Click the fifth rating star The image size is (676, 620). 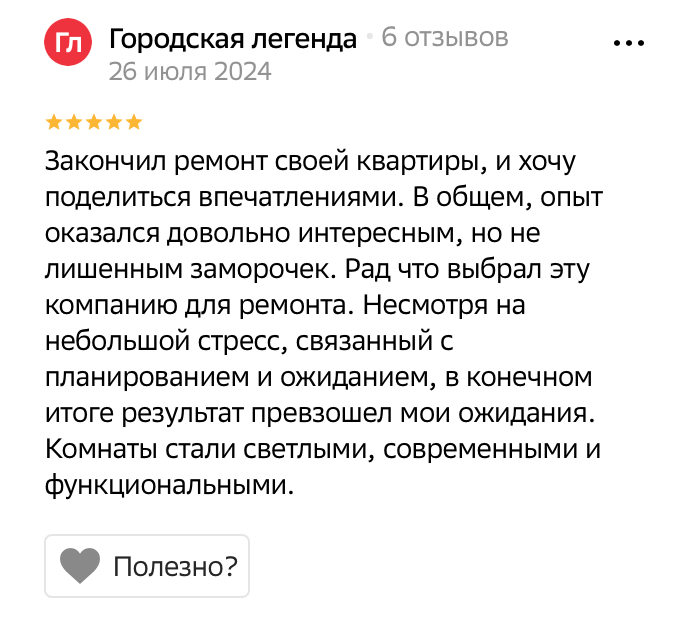coord(134,123)
